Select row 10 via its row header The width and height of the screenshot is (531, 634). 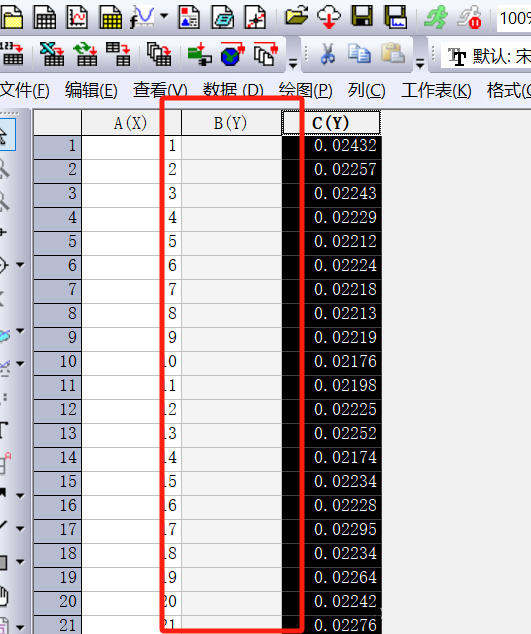(x=57, y=362)
